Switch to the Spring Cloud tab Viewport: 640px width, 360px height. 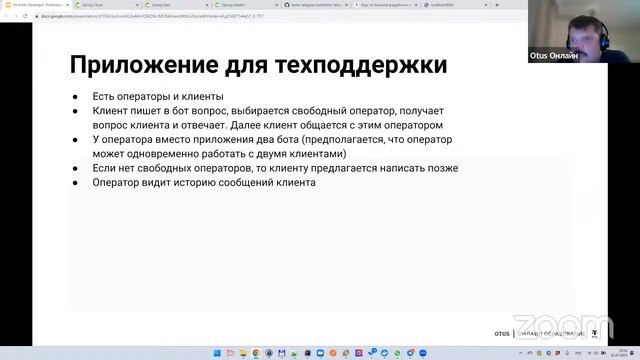tap(107, 5)
